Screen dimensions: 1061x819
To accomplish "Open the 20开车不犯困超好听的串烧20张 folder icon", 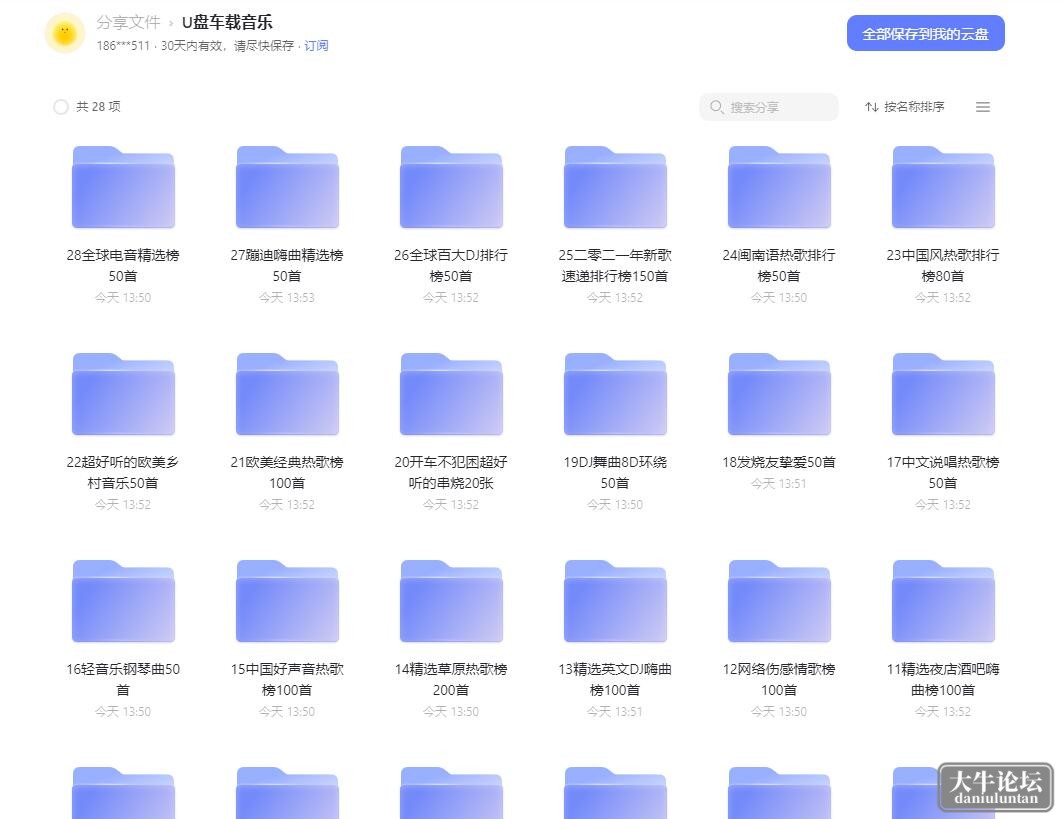I will tap(451, 394).
